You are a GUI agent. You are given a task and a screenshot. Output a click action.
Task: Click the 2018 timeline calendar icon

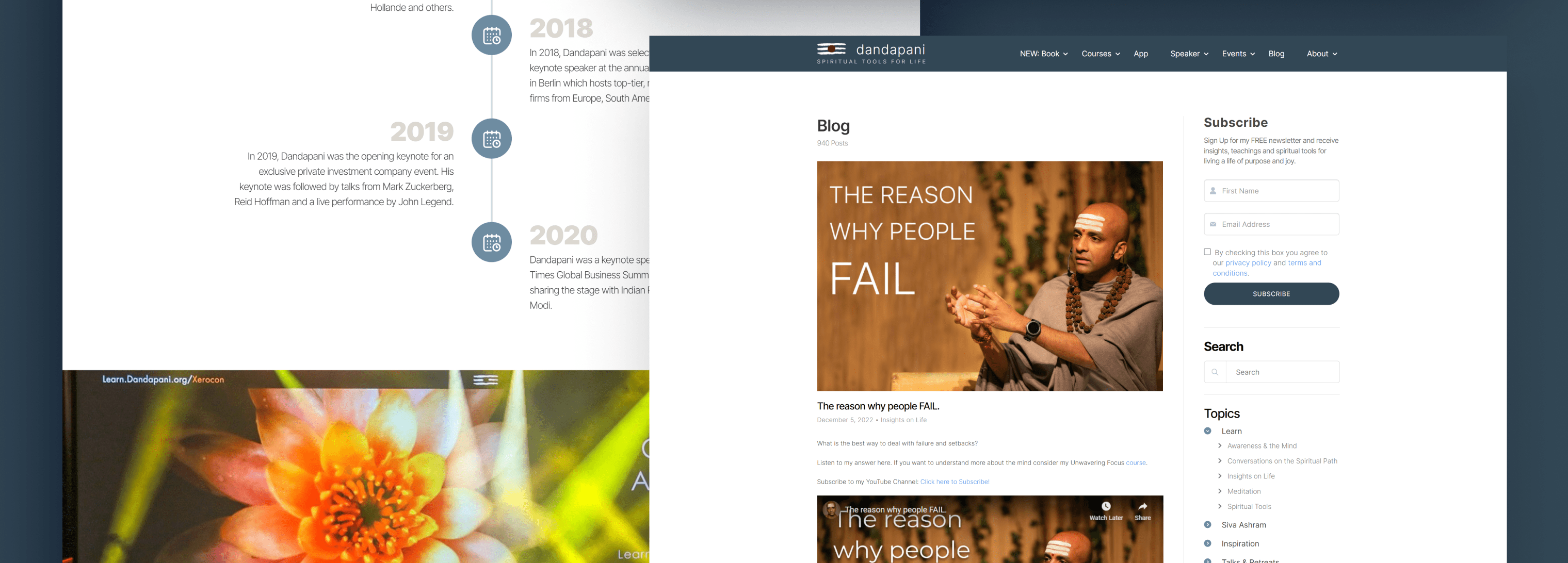coord(491,35)
